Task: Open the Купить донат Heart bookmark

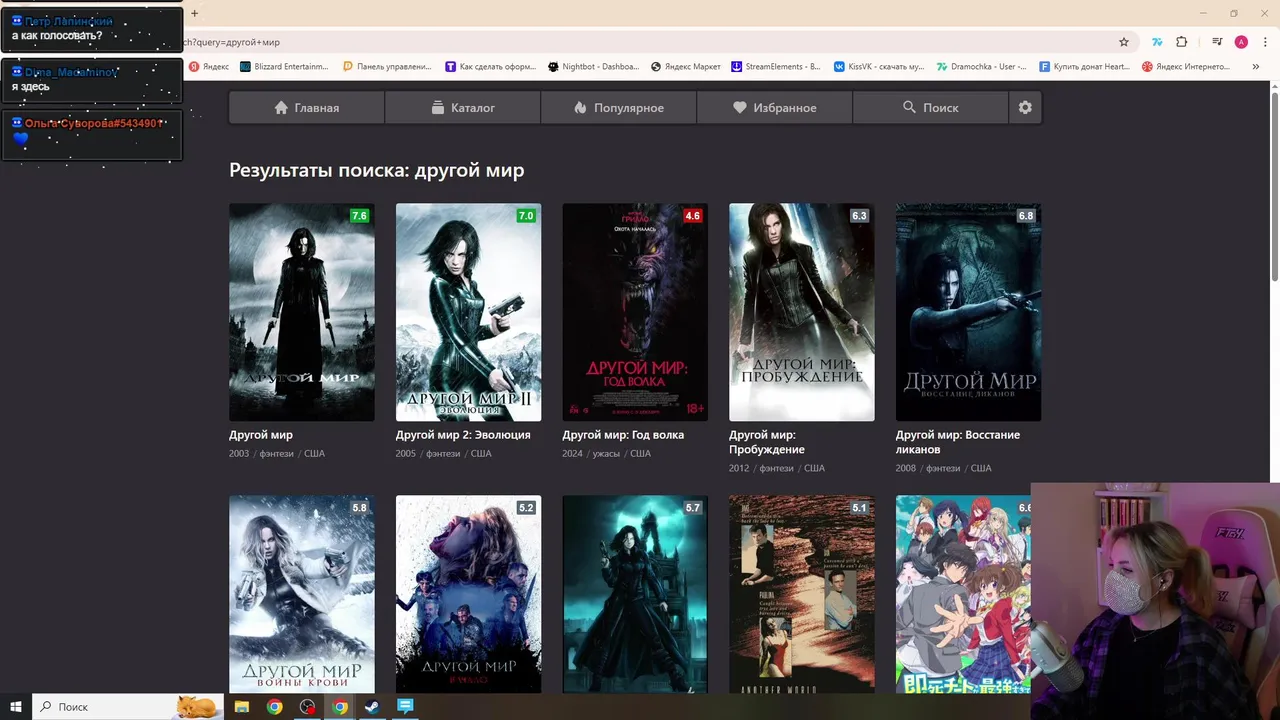Action: click(1084, 67)
